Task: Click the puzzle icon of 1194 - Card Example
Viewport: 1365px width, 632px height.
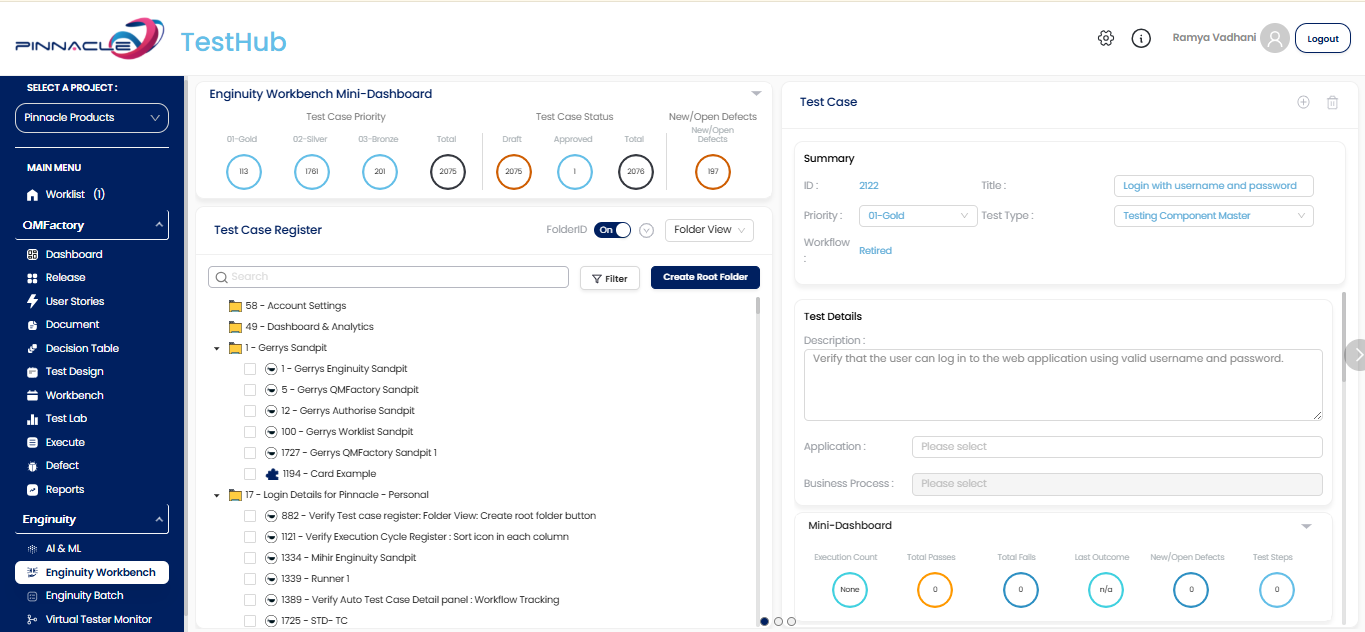Action: click(x=271, y=474)
